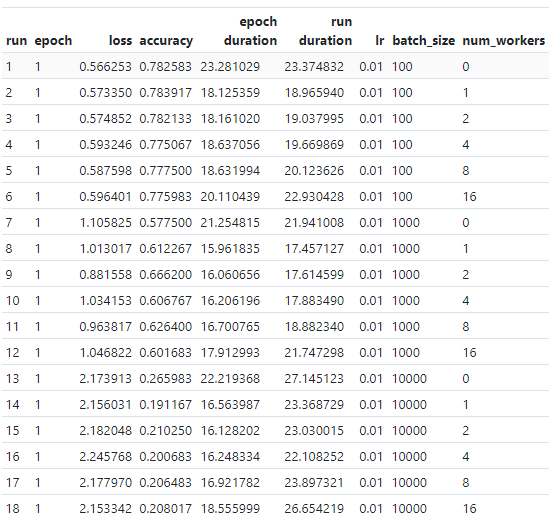Image resolution: width=553 pixels, height=516 pixels.
Task: Select epoch duration 16.206196
Action: (230, 301)
